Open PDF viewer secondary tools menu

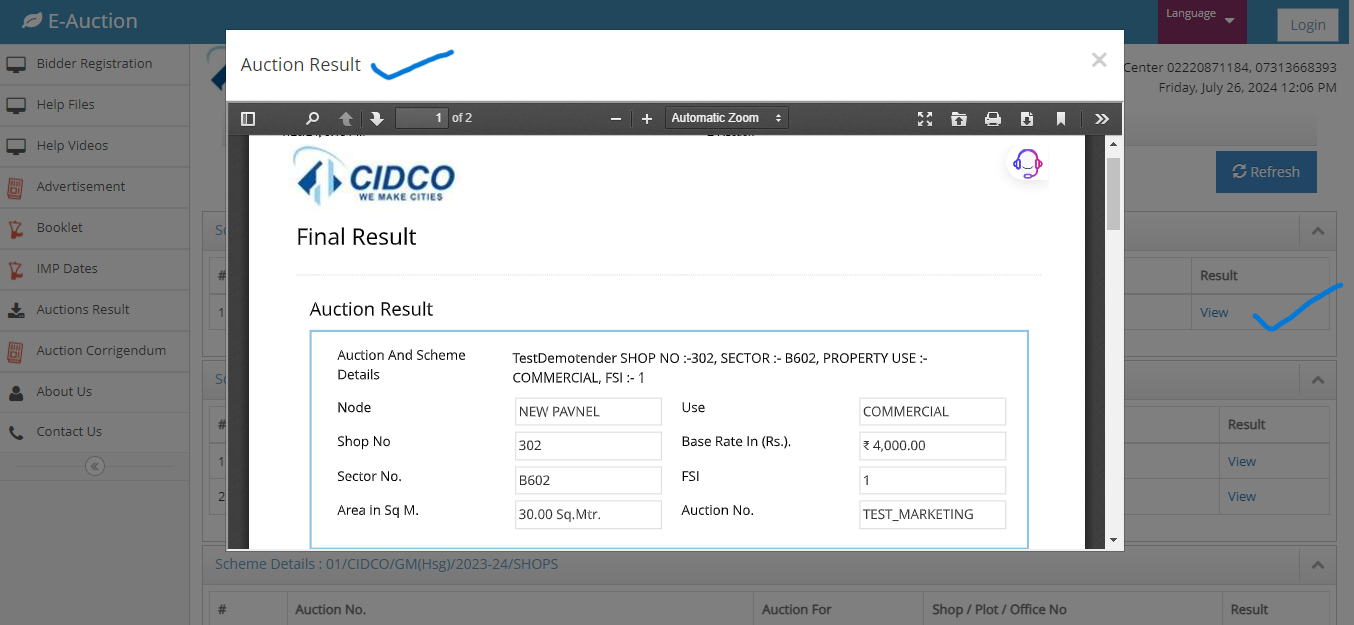[1102, 118]
